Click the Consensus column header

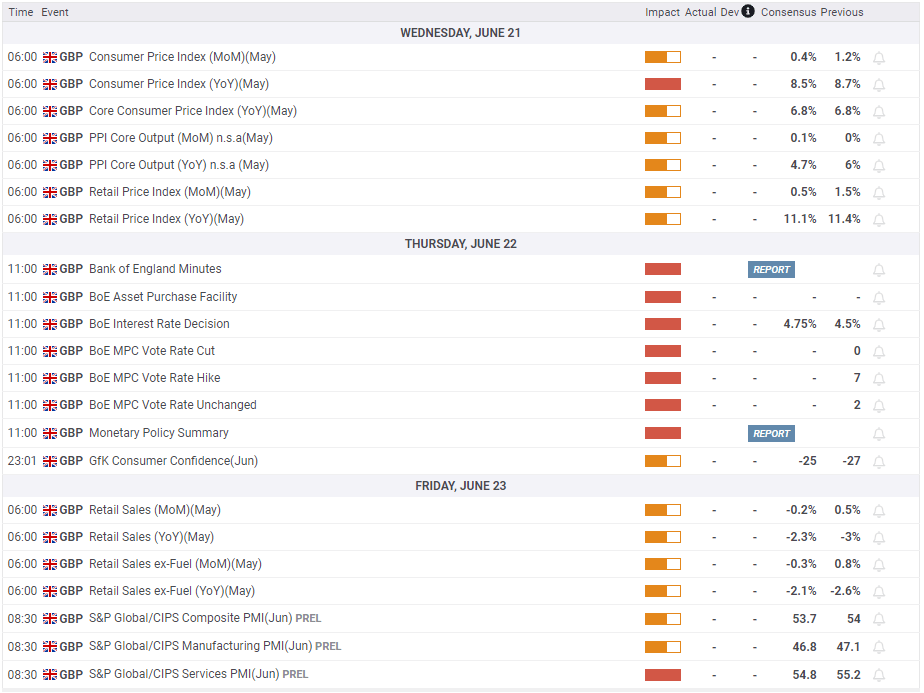[x=788, y=12]
